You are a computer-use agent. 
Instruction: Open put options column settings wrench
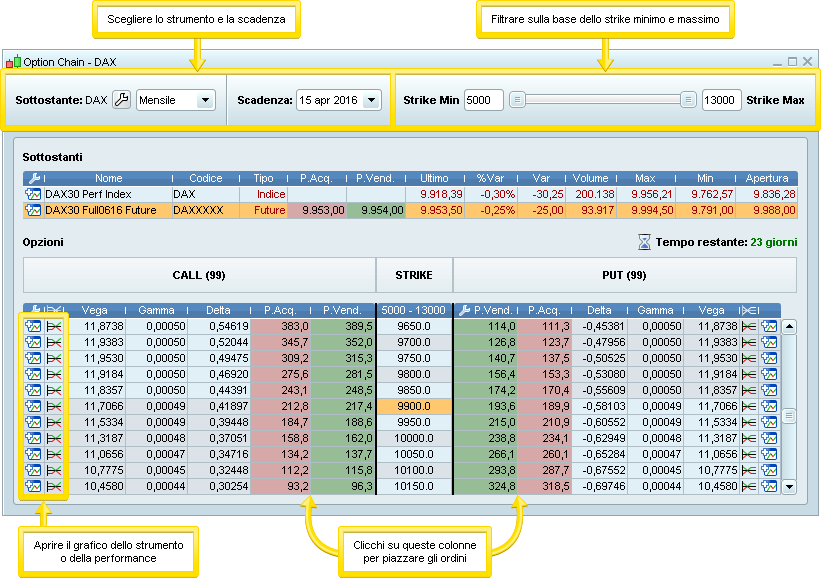(x=464, y=310)
